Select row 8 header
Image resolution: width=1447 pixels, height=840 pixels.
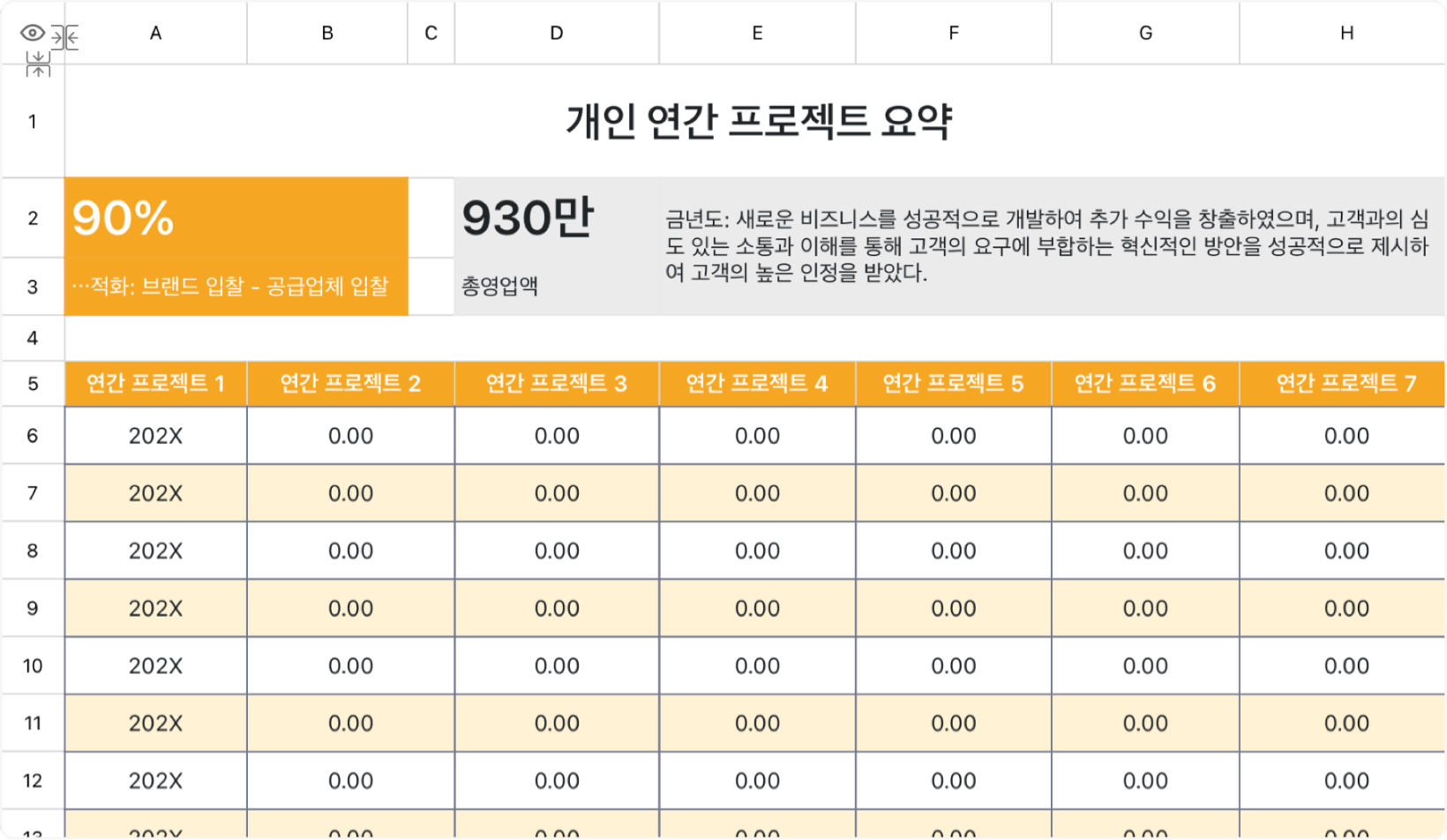(x=33, y=551)
